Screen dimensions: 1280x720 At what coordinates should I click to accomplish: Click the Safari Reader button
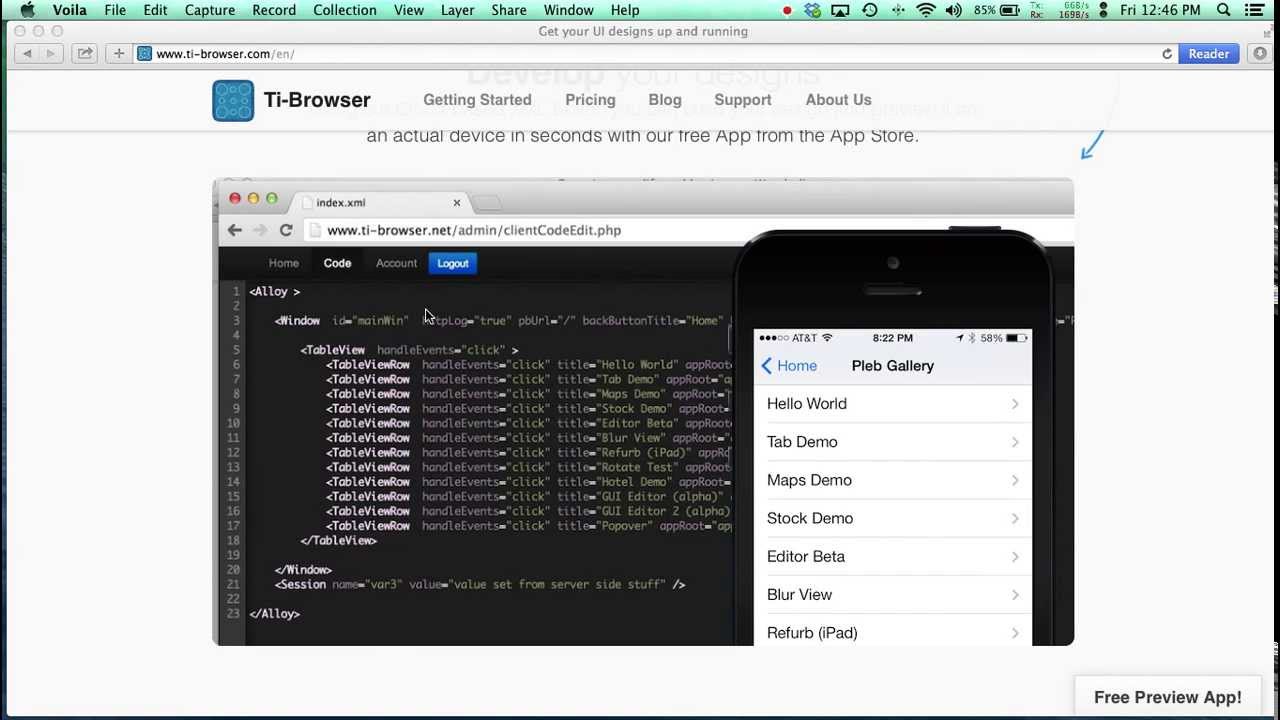click(x=1209, y=54)
